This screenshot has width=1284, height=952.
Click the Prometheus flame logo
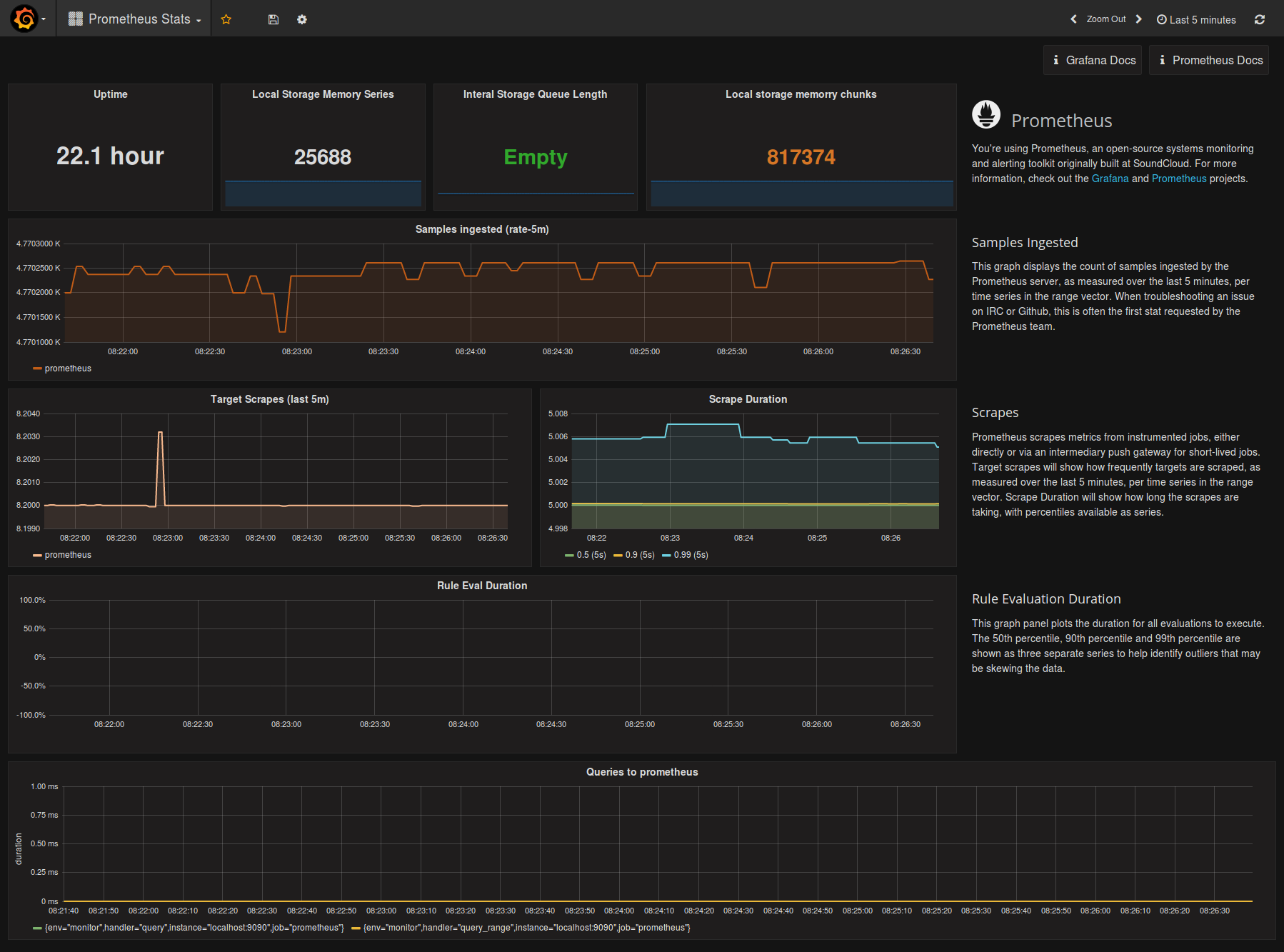coord(986,114)
